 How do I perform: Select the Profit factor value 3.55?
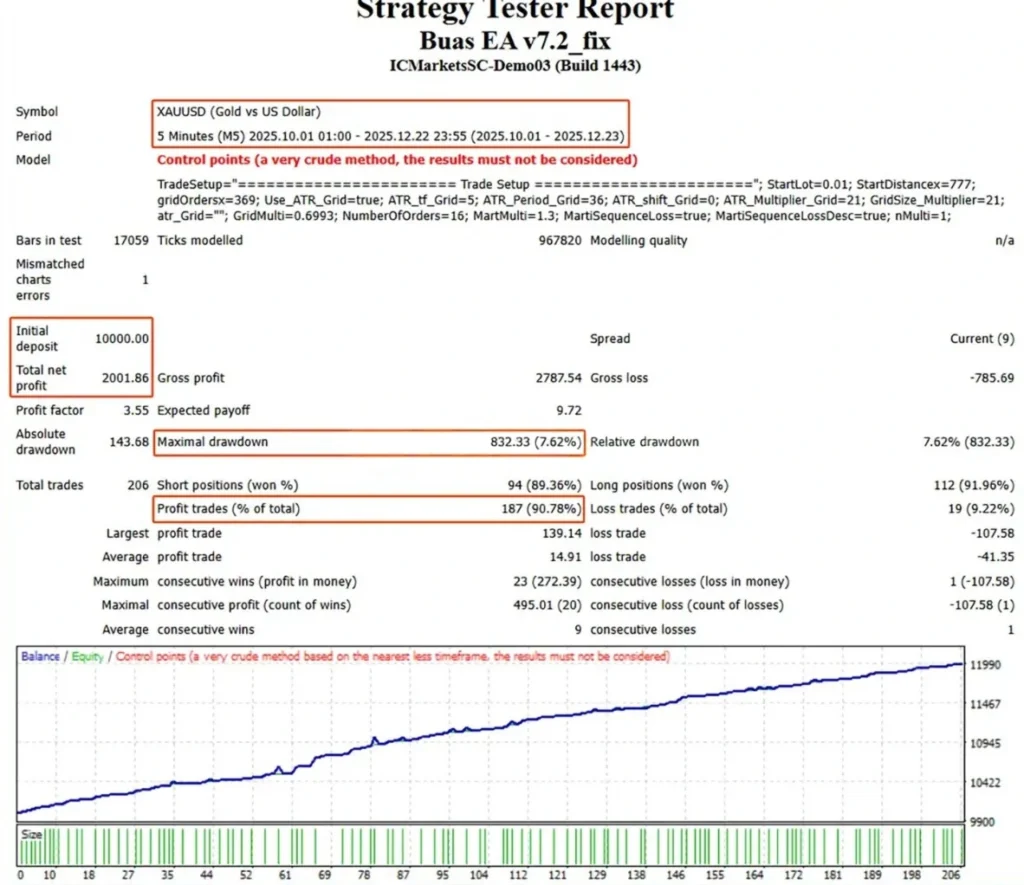pyautogui.click(x=133, y=410)
